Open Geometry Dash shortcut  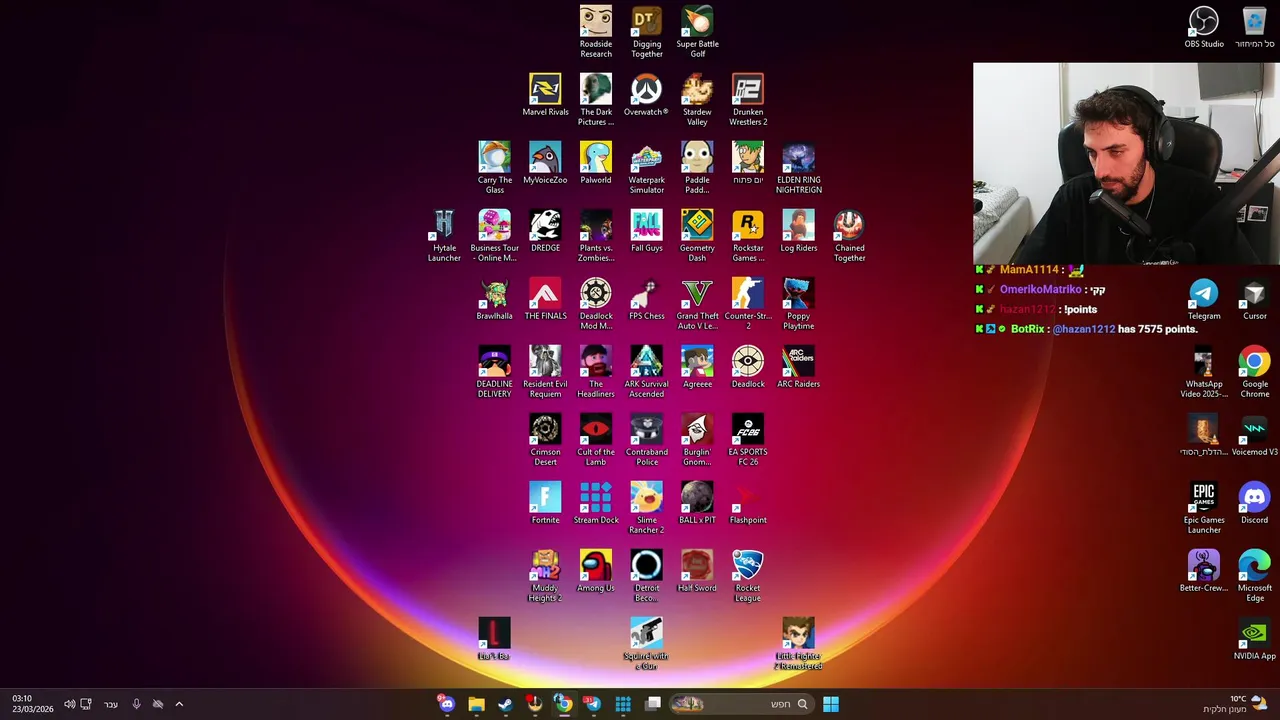click(697, 236)
